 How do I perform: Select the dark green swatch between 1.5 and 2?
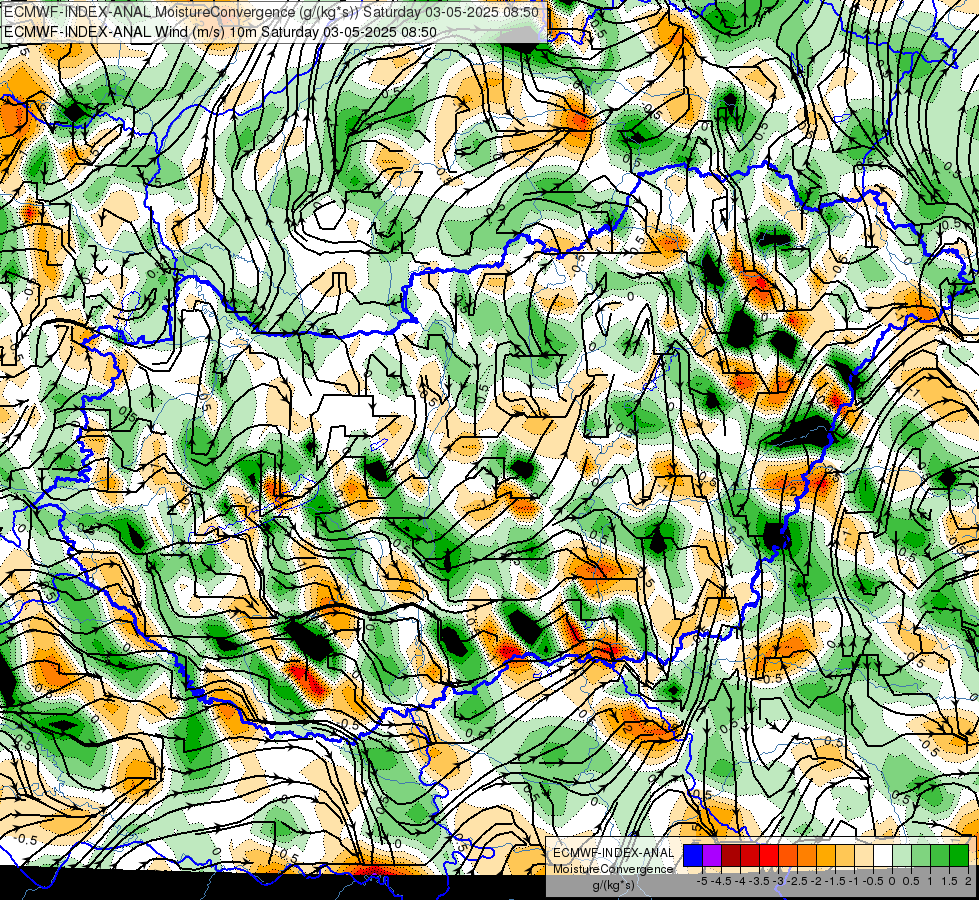[959, 855]
